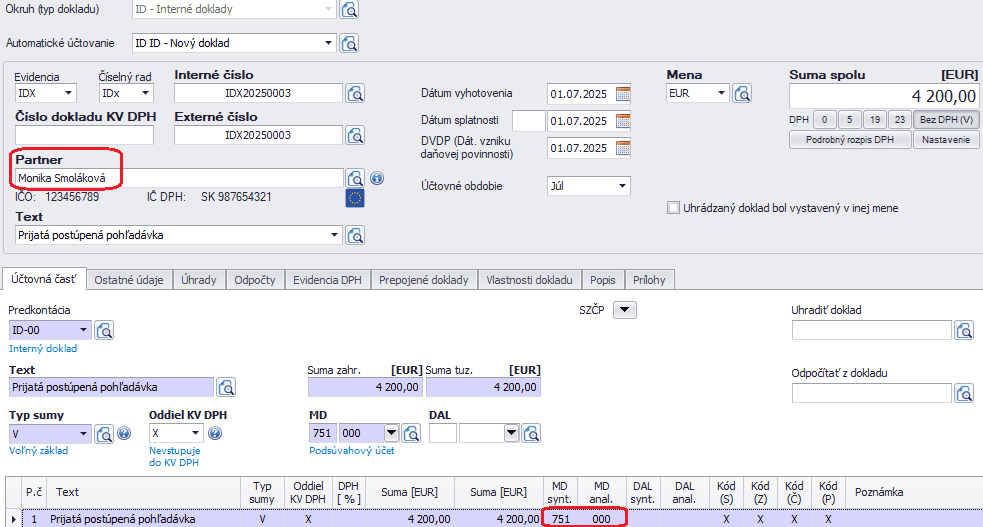
Task: Click help icon next to Typ sumy
Action: click(124, 434)
